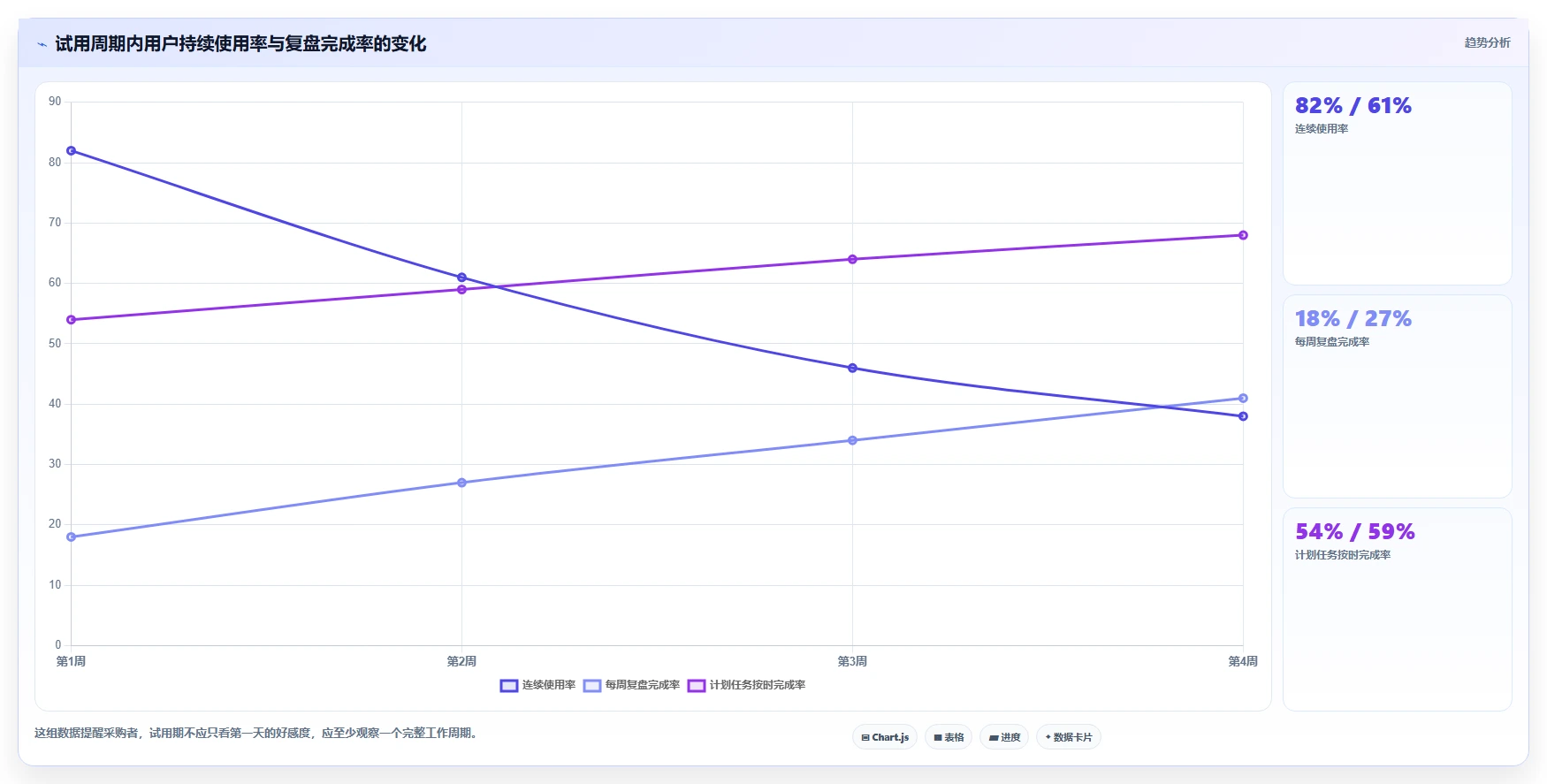Click the 每周复盘完成率 legend color box
The width and height of the screenshot is (1547, 784).
[592, 686]
